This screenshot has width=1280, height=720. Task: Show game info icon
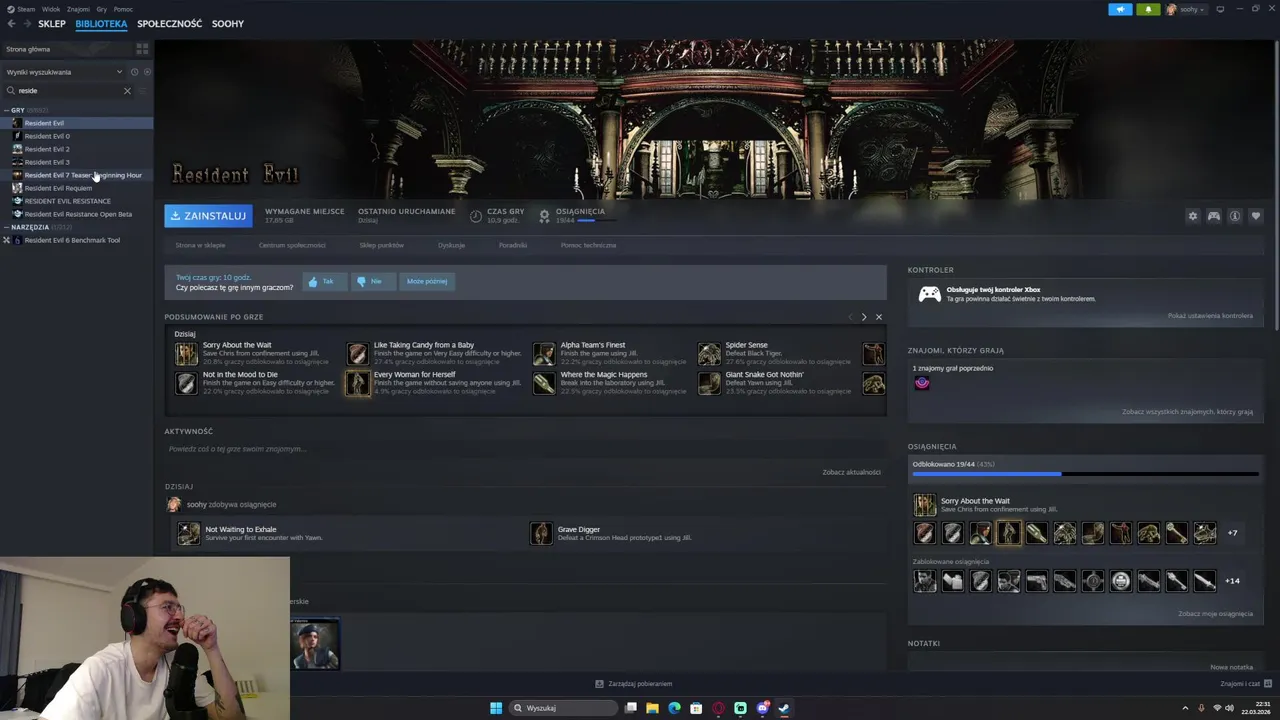[1235, 216]
